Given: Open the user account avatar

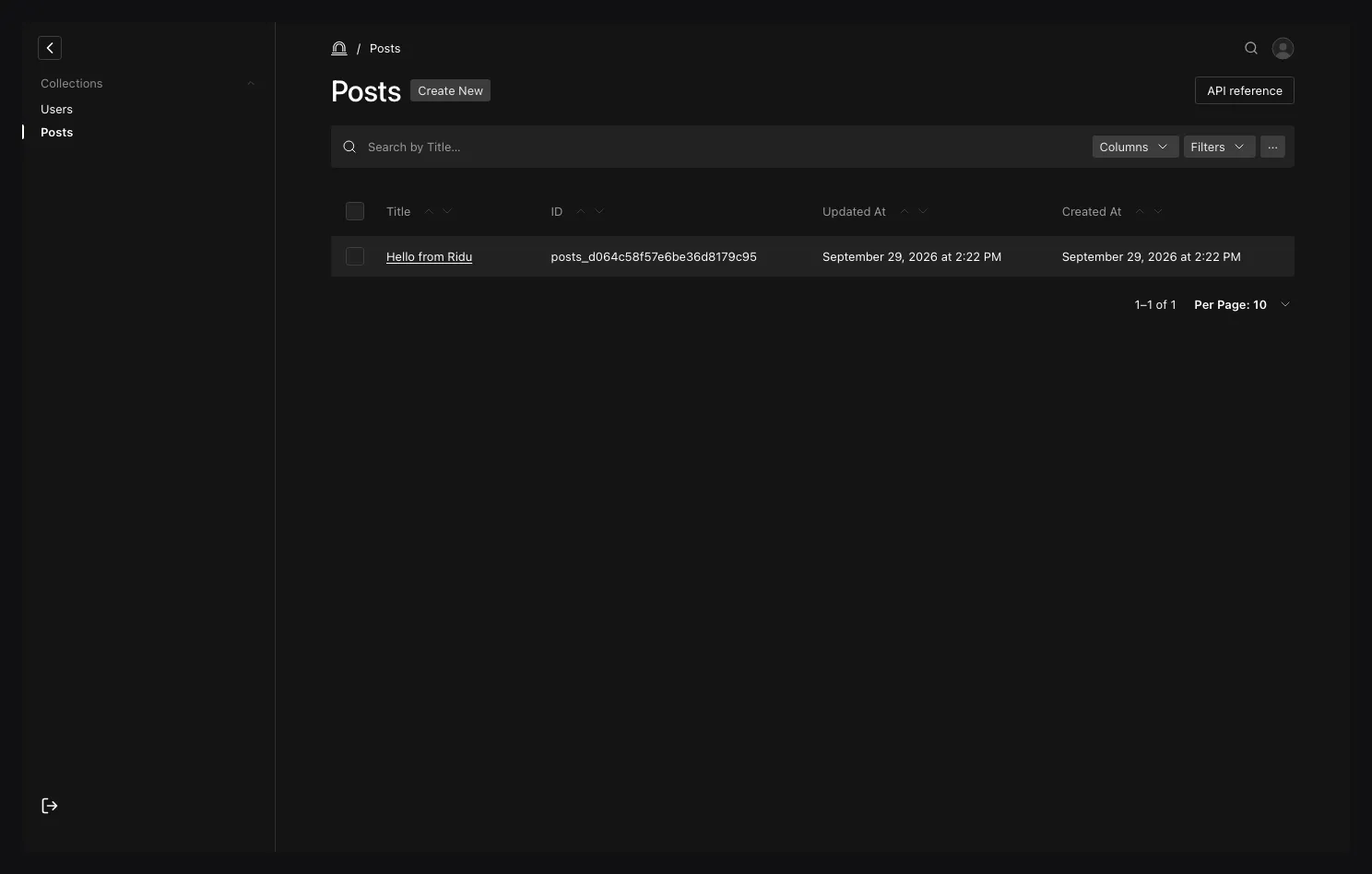Looking at the screenshot, I should (x=1283, y=48).
